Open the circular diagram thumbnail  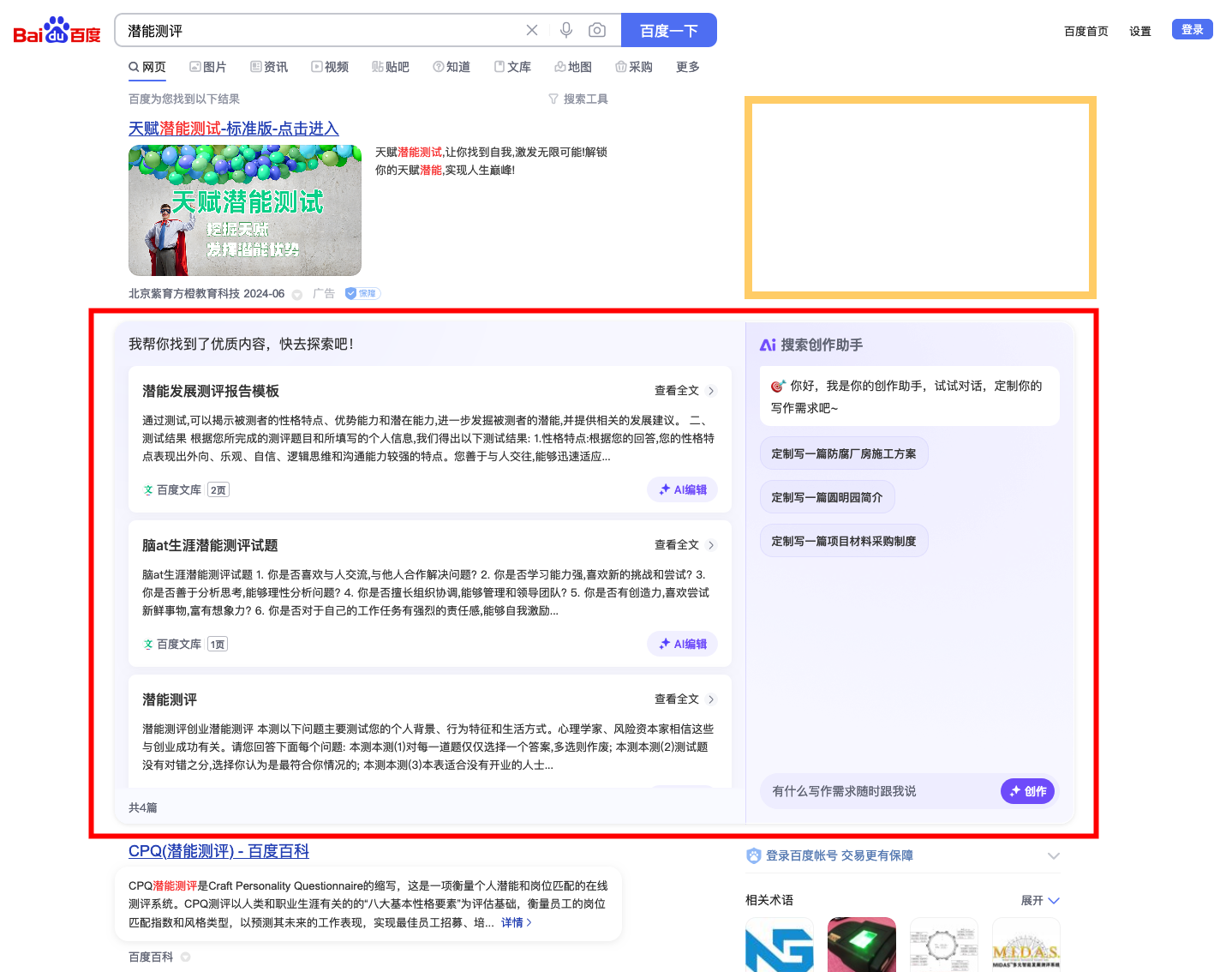944,945
